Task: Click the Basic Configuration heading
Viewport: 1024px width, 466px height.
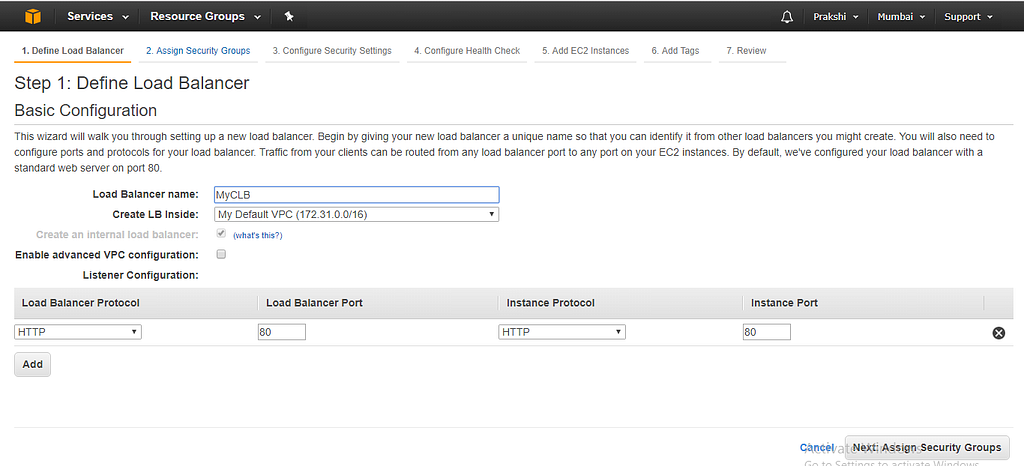Action: point(86,110)
